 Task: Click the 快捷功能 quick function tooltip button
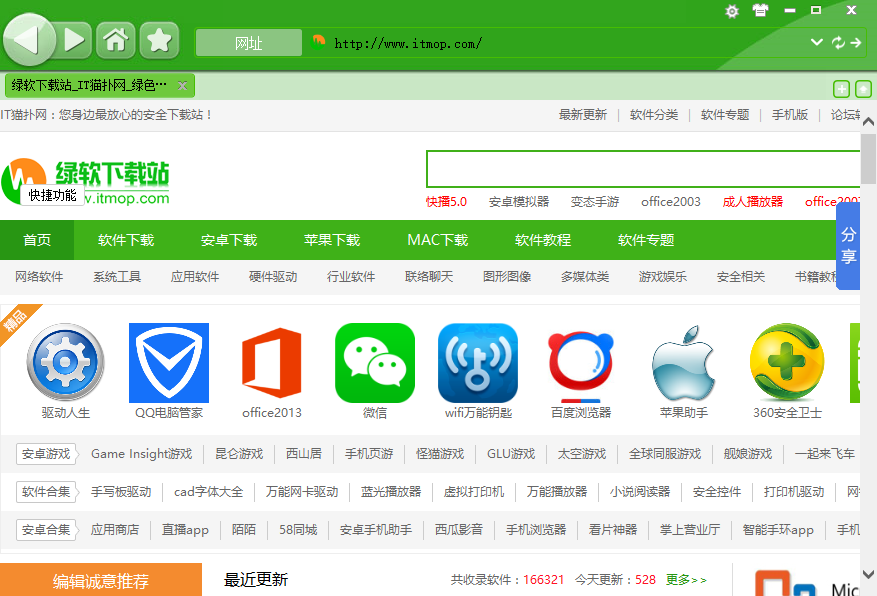coord(52,195)
